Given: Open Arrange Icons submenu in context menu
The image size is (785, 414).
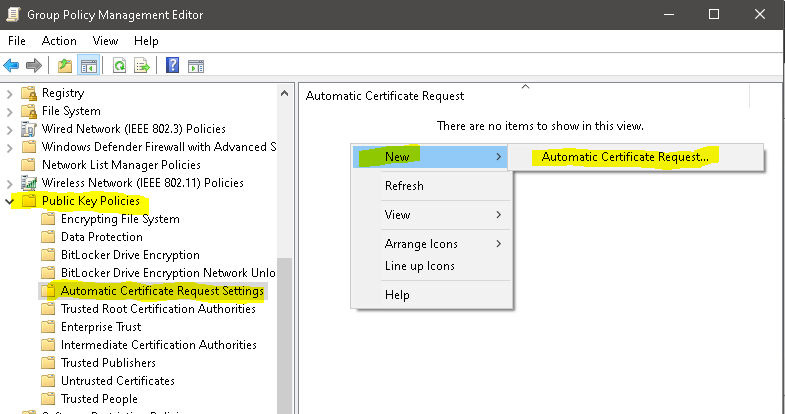Looking at the screenshot, I should (421, 244).
